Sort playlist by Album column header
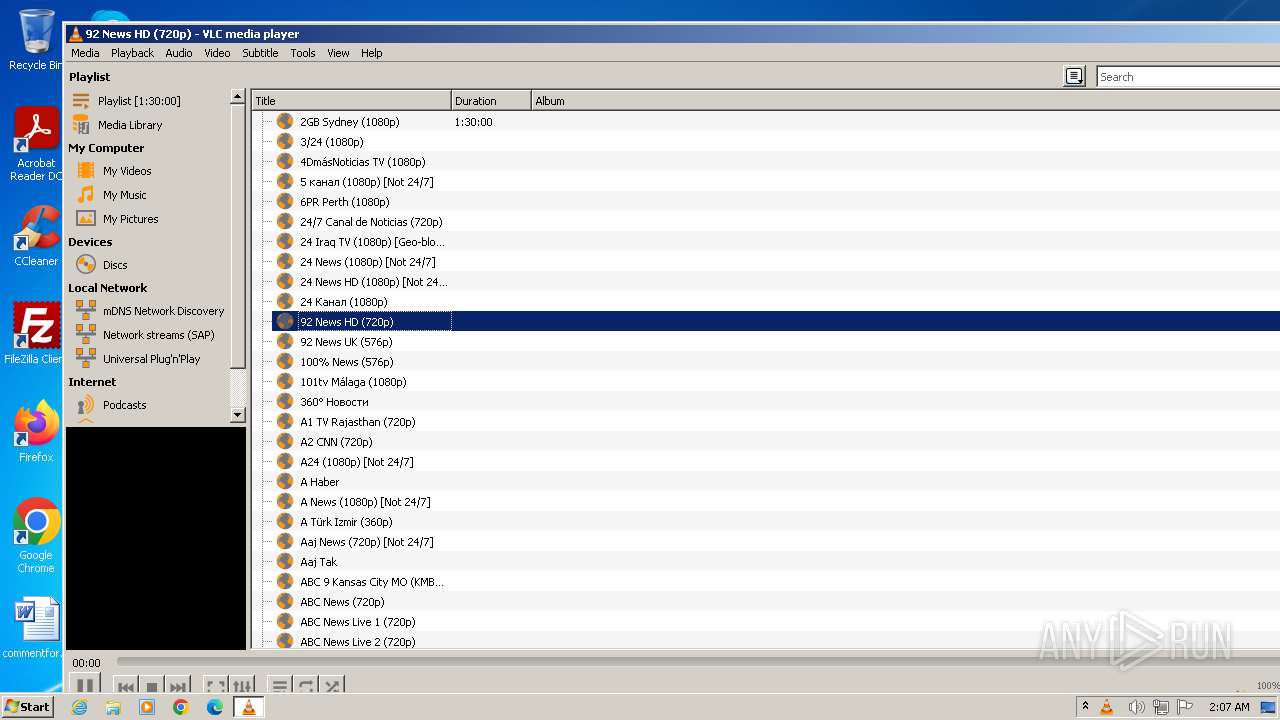The height and width of the screenshot is (720, 1280). 905,101
